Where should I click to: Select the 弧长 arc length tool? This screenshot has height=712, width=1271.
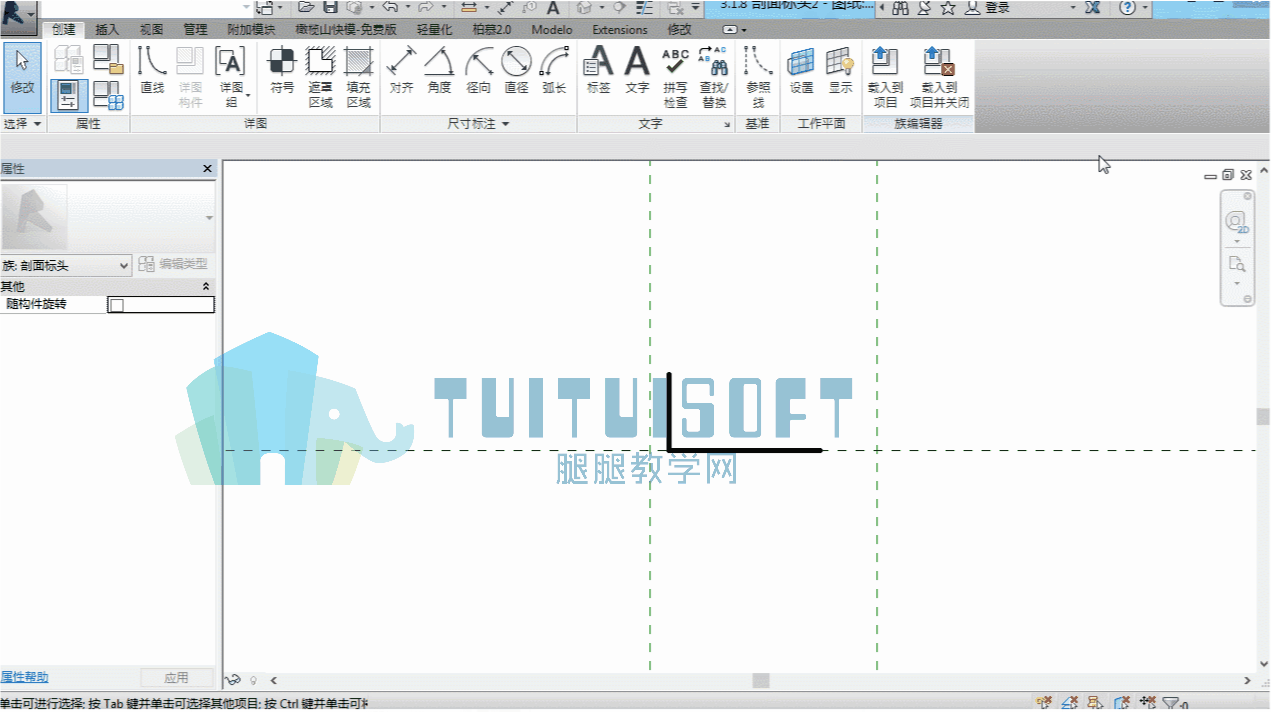[554, 70]
